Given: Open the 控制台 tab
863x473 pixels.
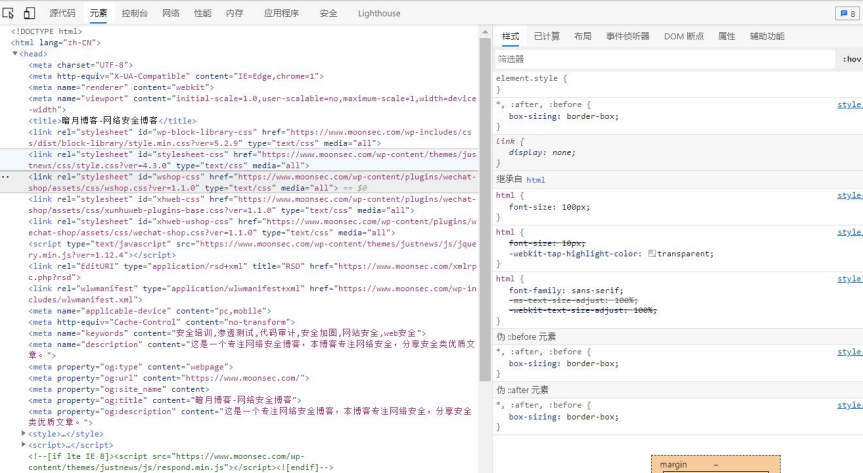Looking at the screenshot, I should click(x=135, y=13).
